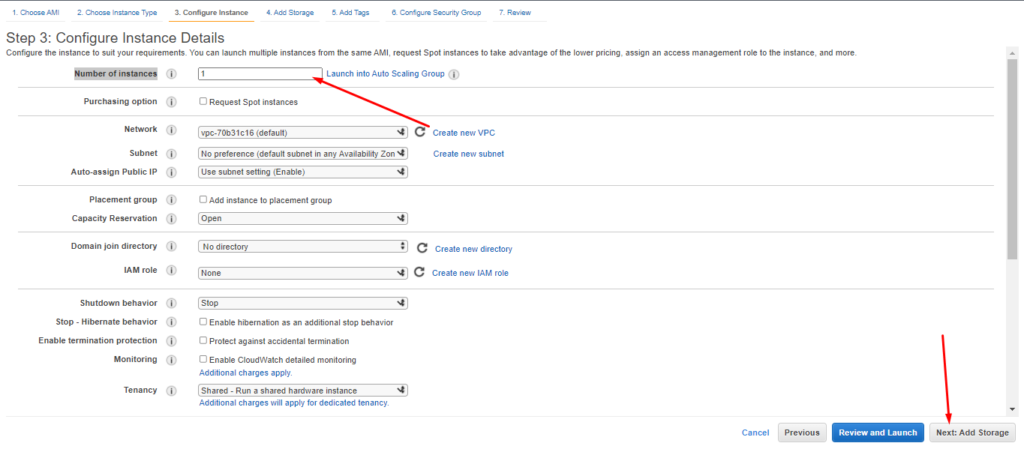Select 3. Configure Instance tab
Viewport: 1024px width, 452px height.
(211, 12)
